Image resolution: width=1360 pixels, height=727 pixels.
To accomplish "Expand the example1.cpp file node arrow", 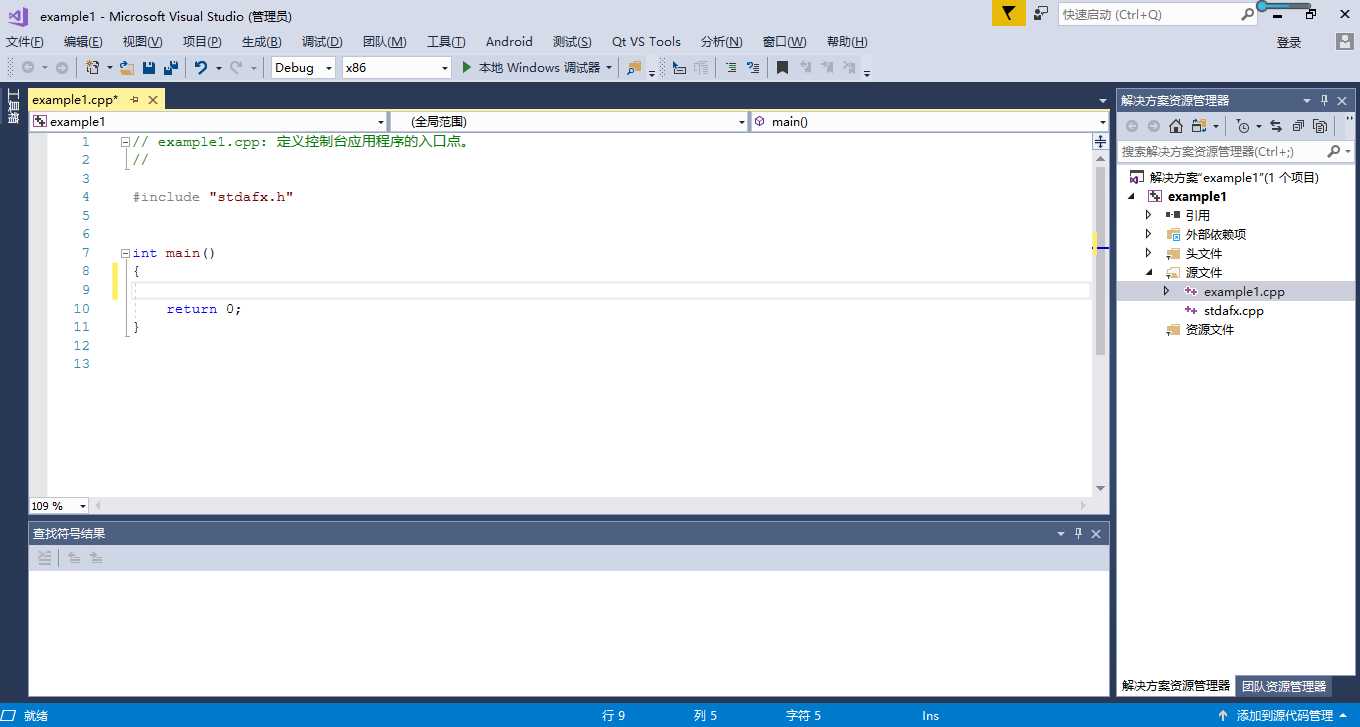I will (x=1166, y=291).
